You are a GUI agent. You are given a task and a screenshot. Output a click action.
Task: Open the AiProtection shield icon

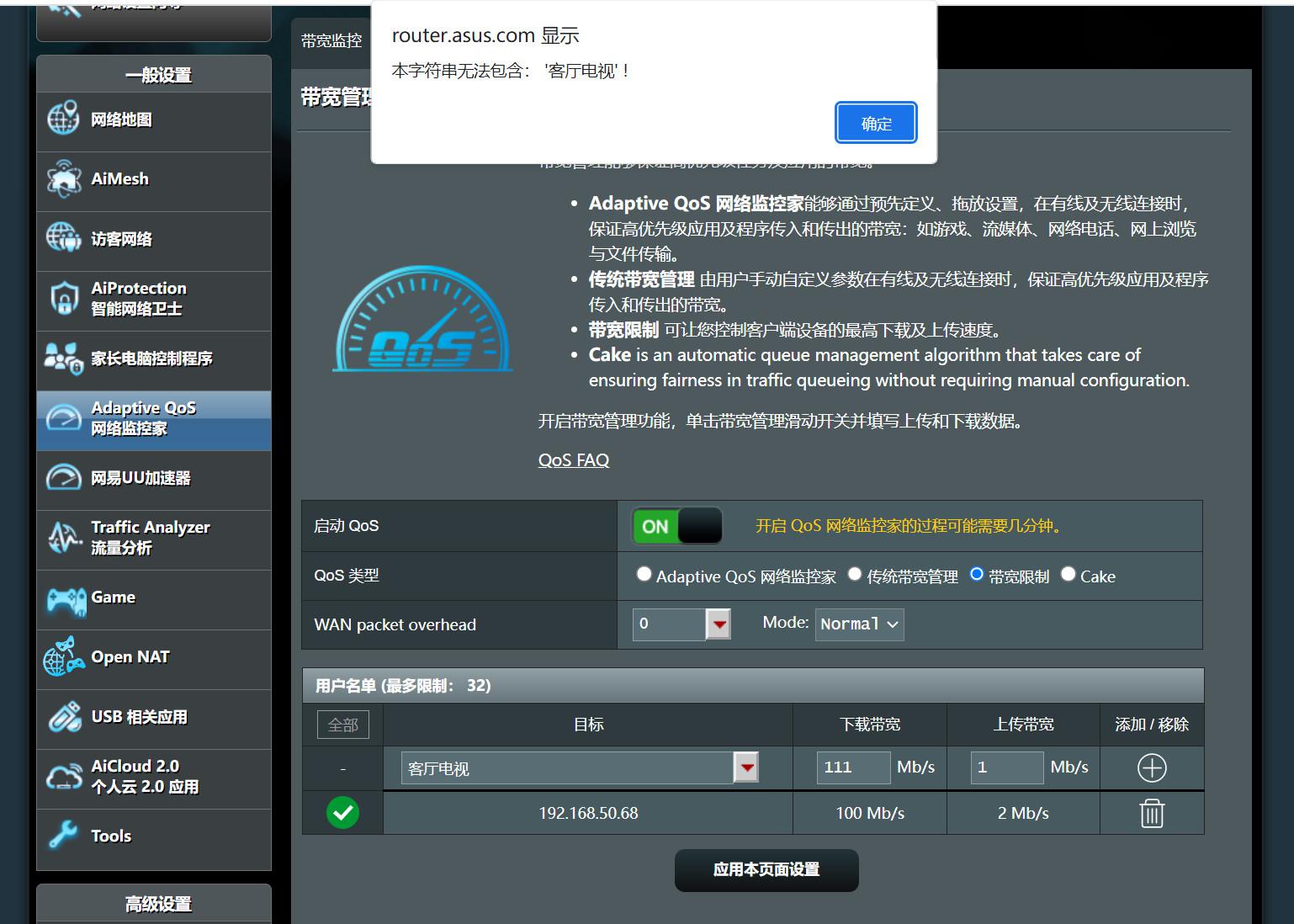click(x=64, y=299)
